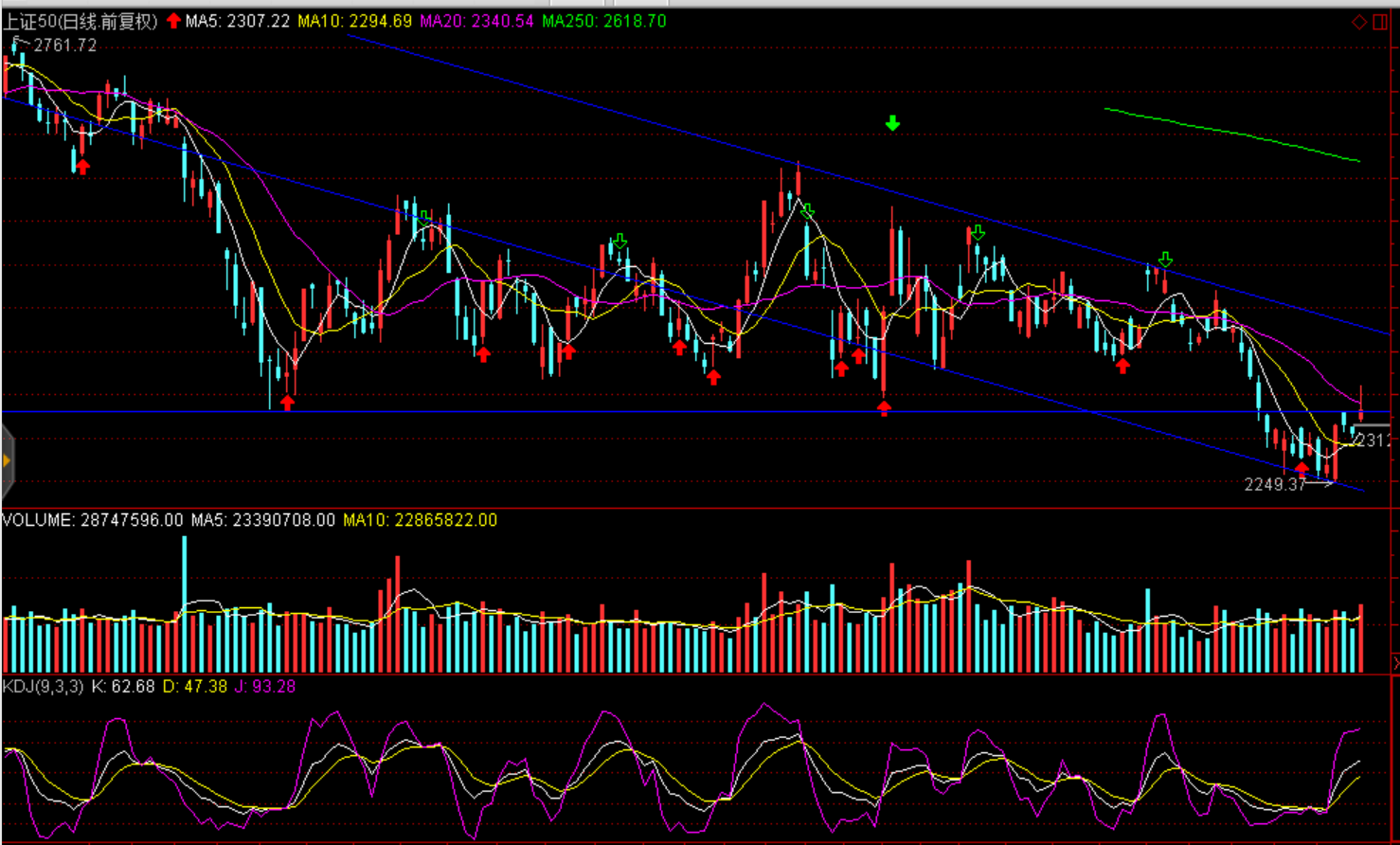Click the split-panel icon at top right
The width and height of the screenshot is (1400, 845).
click(1380, 22)
